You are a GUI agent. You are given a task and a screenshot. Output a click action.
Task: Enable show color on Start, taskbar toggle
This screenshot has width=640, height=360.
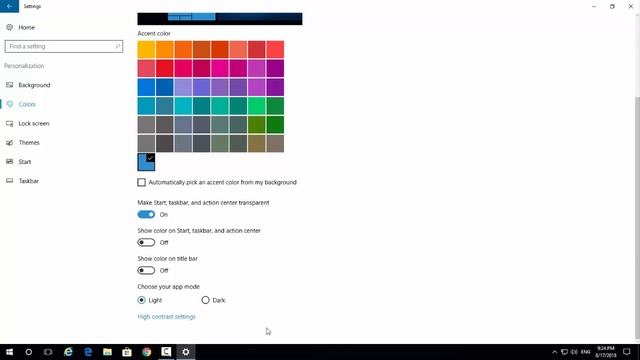point(146,242)
